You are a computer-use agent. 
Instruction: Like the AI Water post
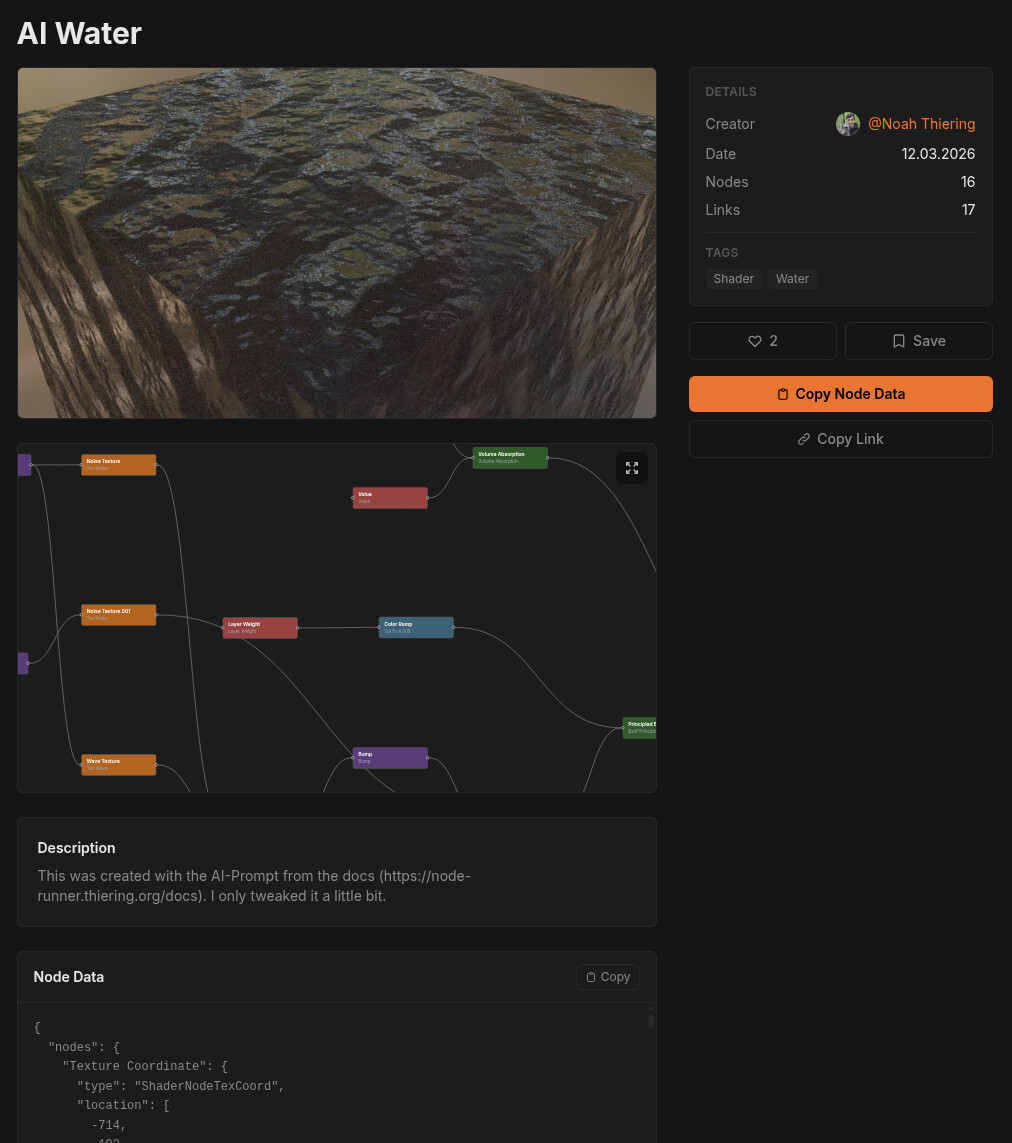763,341
